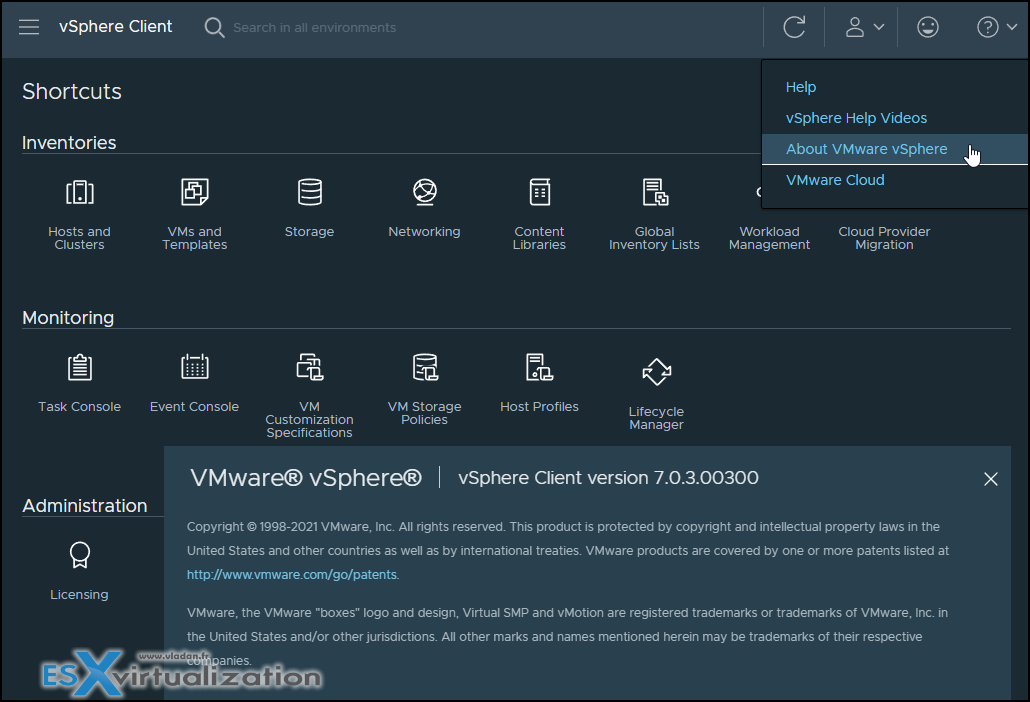Open VMs and Templates icon
This screenshot has width=1030, height=702.
(x=194, y=192)
